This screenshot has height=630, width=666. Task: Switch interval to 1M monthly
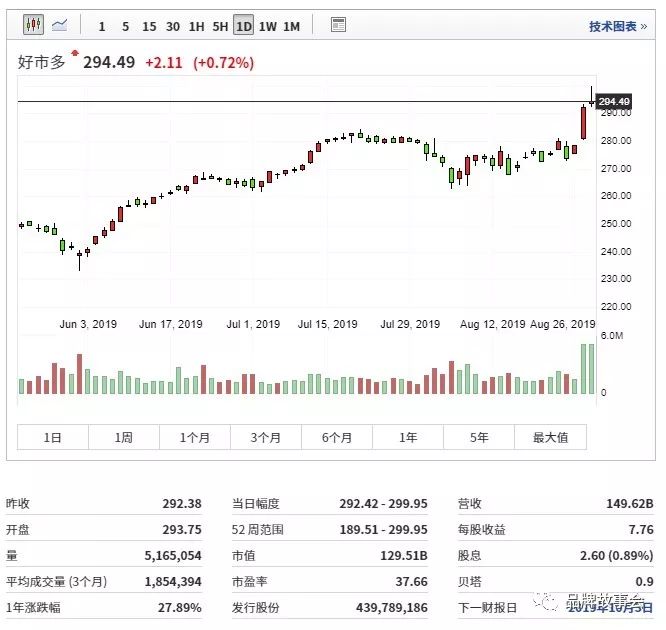291,26
